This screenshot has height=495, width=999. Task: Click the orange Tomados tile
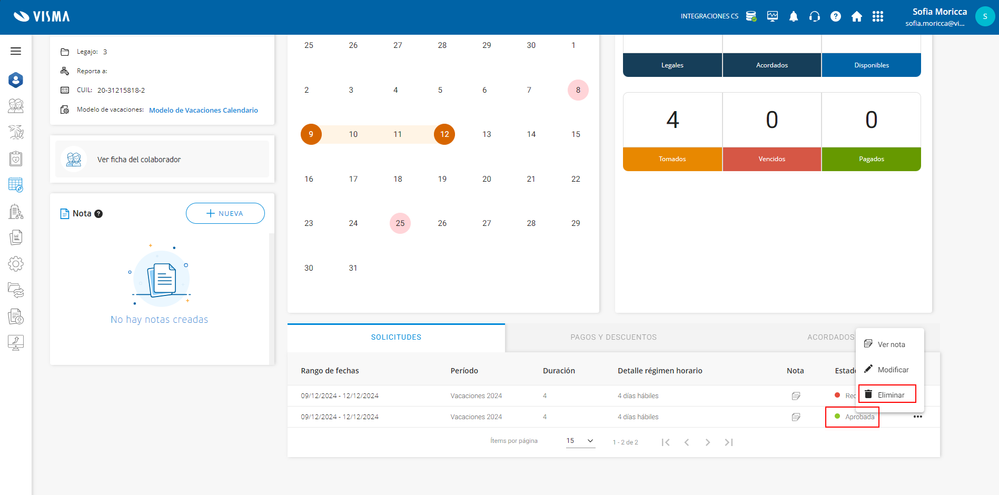pyautogui.click(x=672, y=159)
